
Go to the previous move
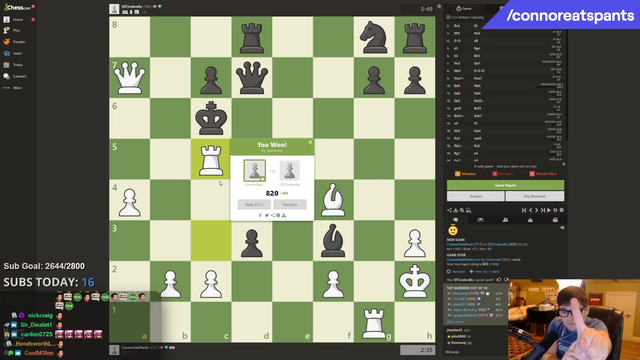click(x=531, y=210)
